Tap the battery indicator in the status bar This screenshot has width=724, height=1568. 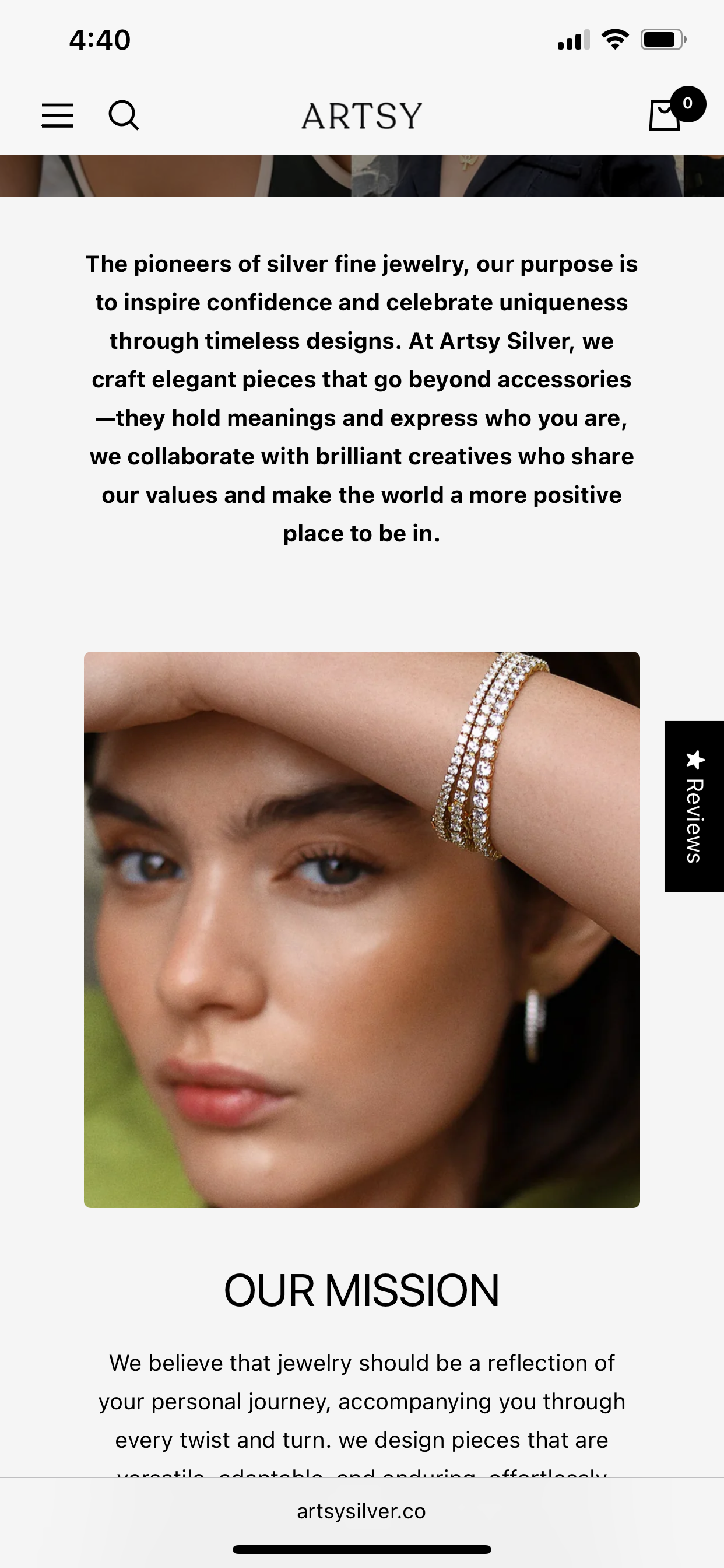point(663,40)
